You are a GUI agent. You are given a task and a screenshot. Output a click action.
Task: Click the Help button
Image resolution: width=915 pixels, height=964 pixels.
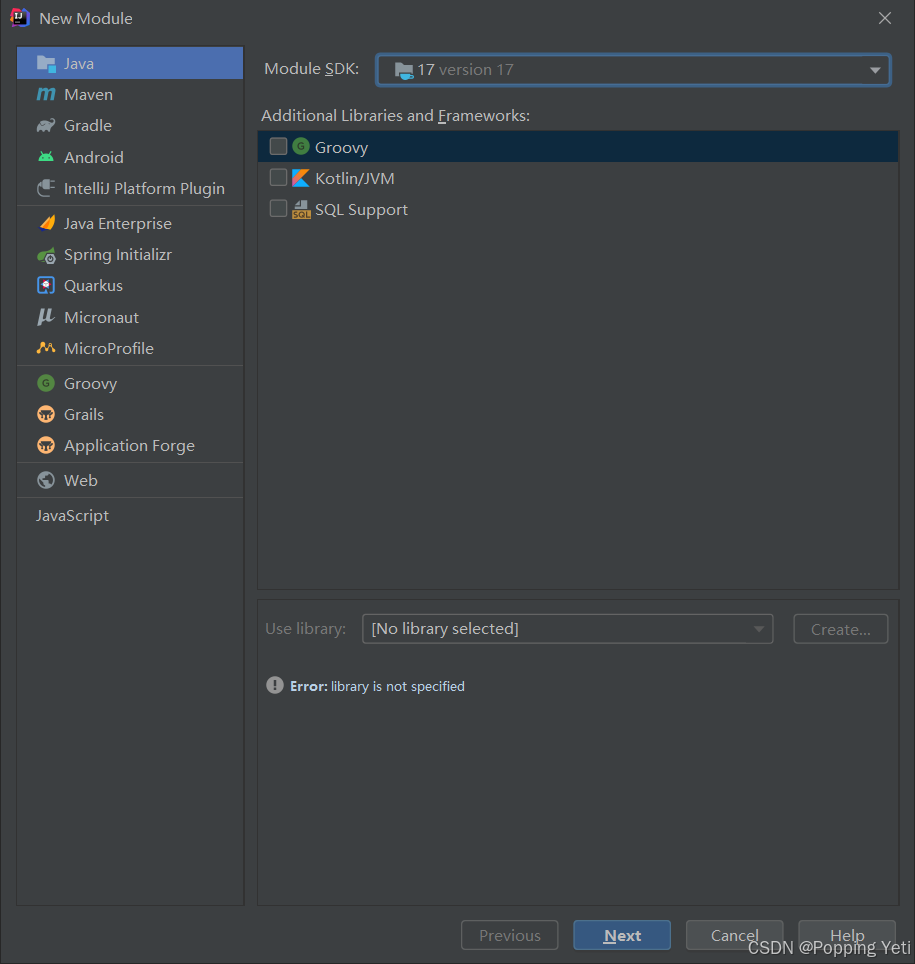(847, 935)
